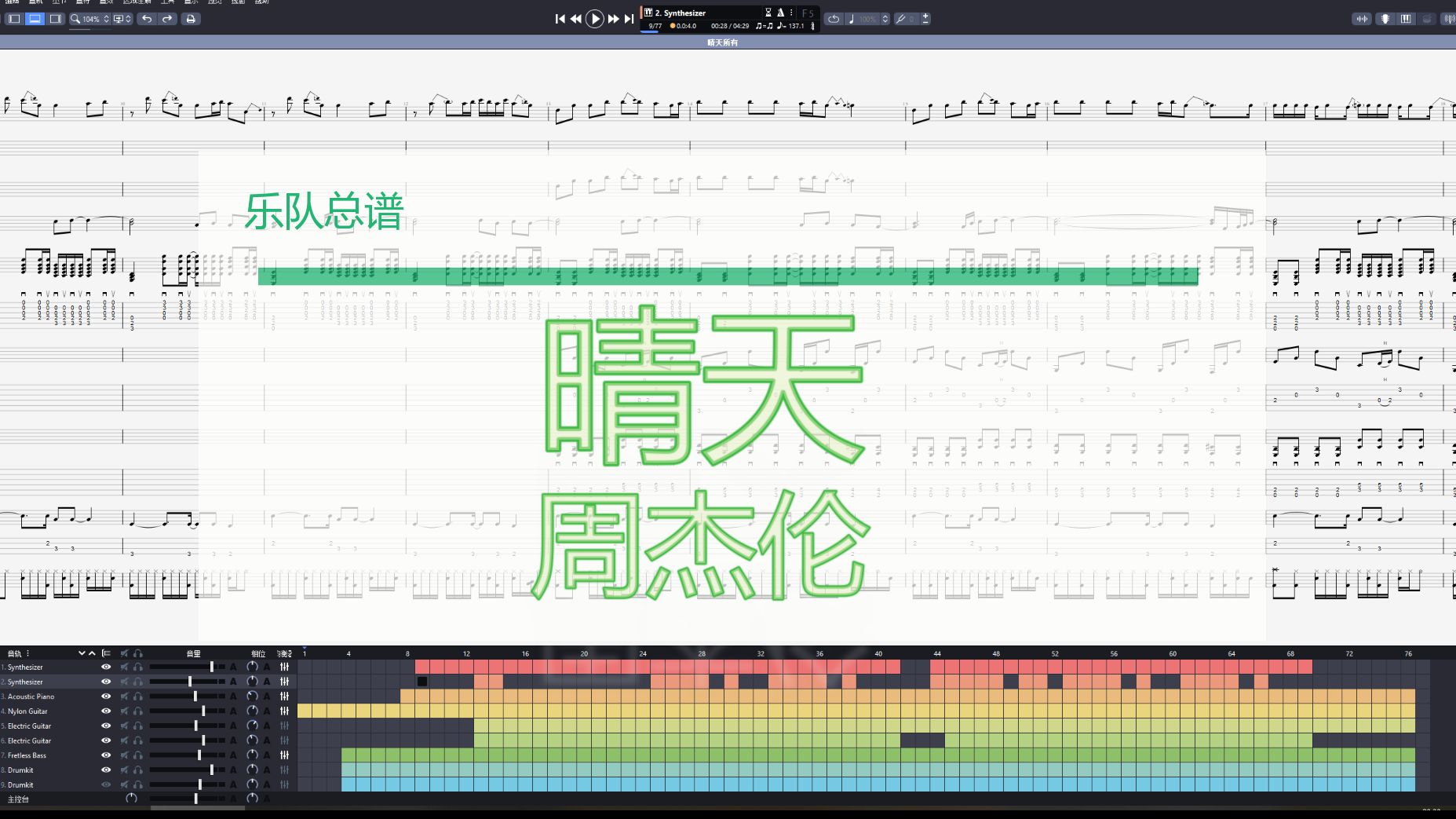Mute all tracks from header
The height and width of the screenshot is (819, 1456).
click(124, 653)
